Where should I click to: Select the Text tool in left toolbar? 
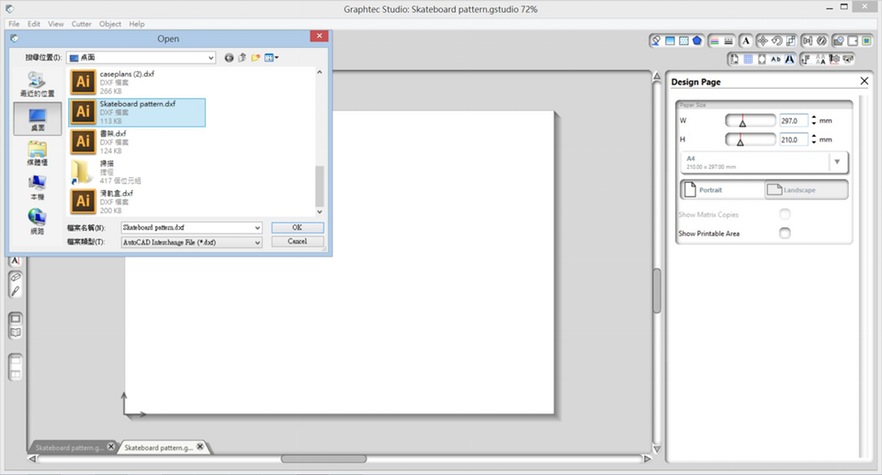[x=15, y=261]
